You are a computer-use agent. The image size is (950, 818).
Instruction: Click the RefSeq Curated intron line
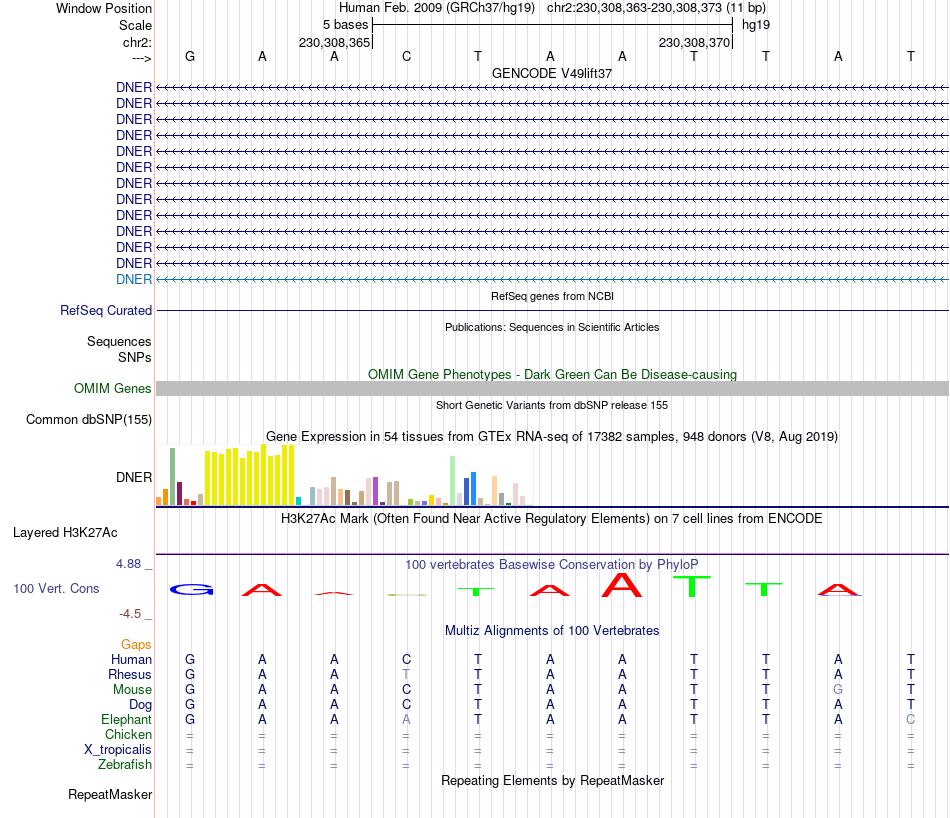[x=552, y=311]
